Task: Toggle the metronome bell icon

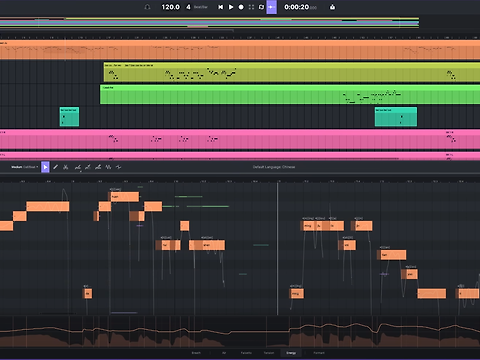Action: click(x=147, y=7)
